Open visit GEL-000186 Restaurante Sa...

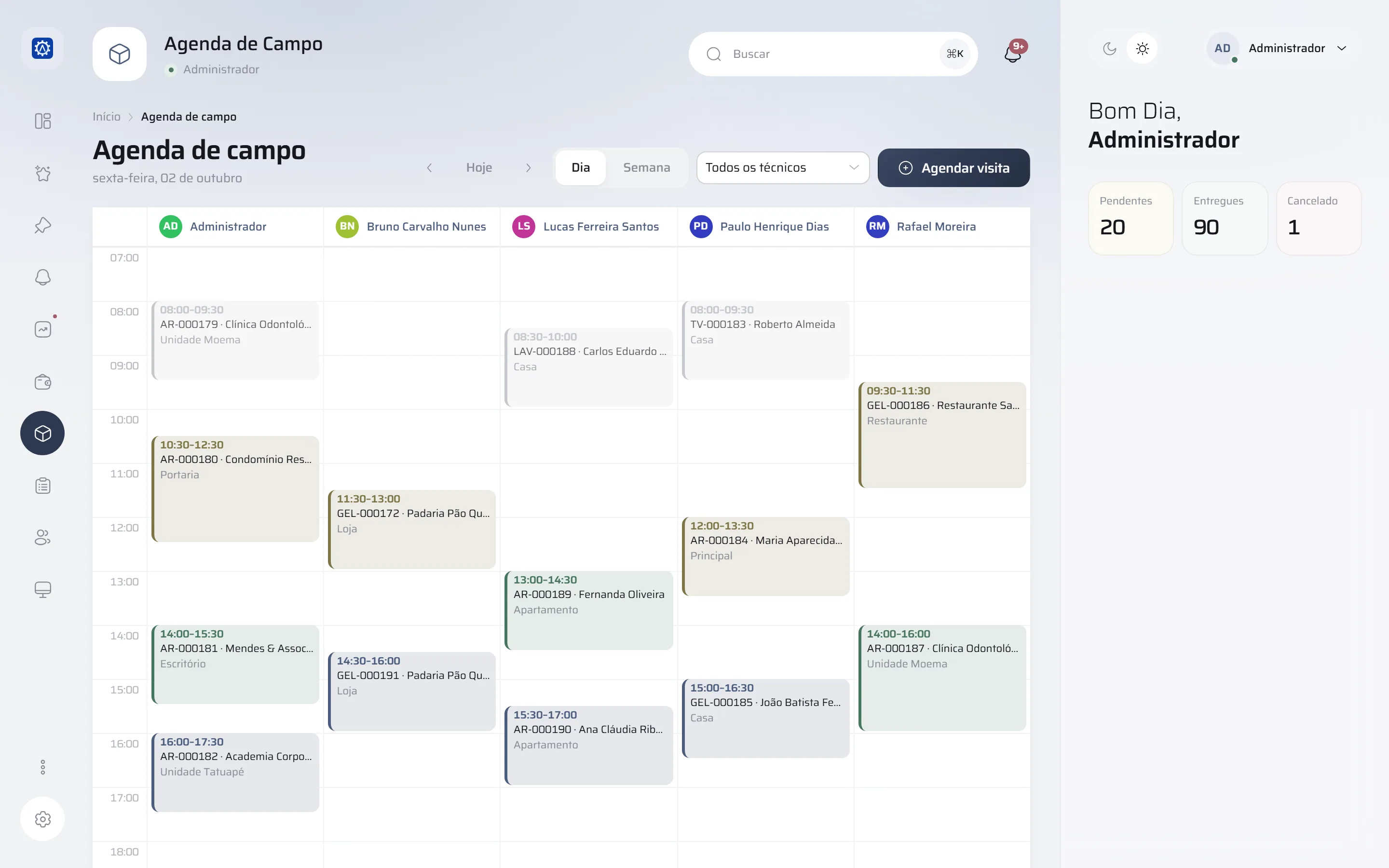click(942, 434)
